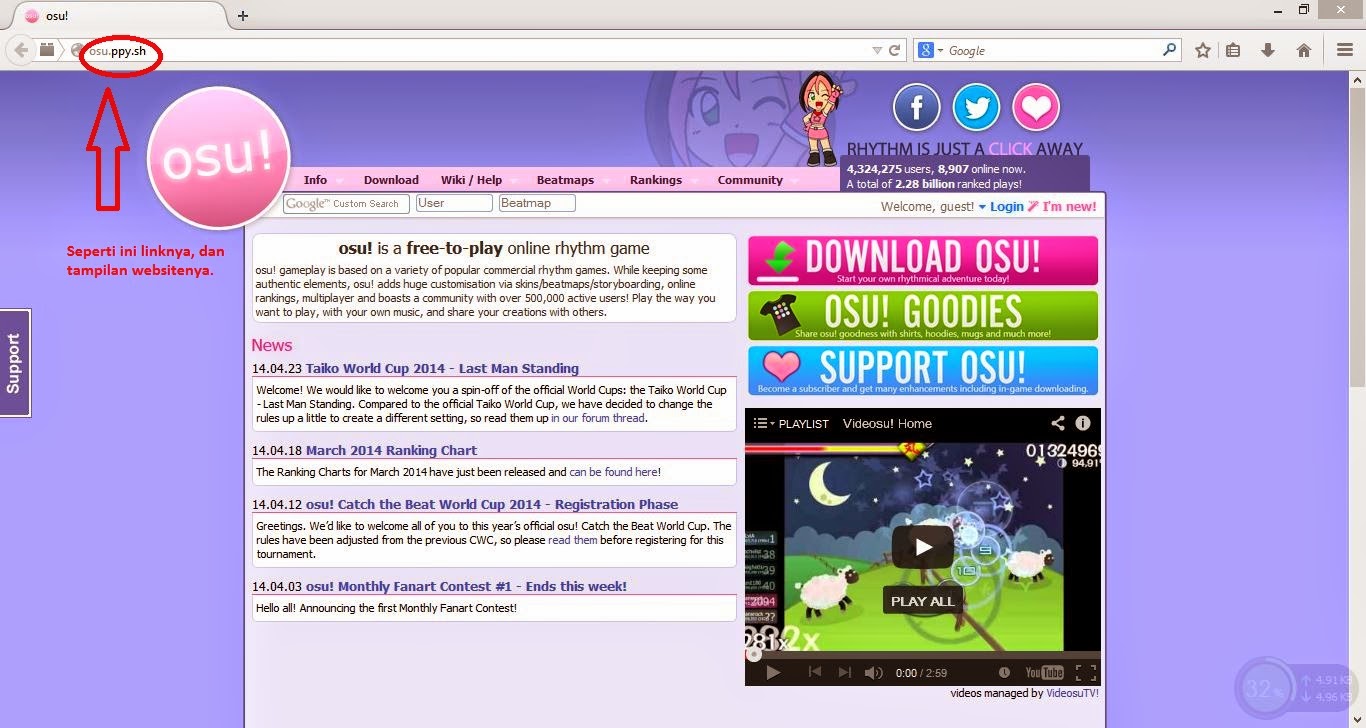Screen dimensions: 1366x728
Task: Focus the Beatmap search field
Action: pos(537,203)
